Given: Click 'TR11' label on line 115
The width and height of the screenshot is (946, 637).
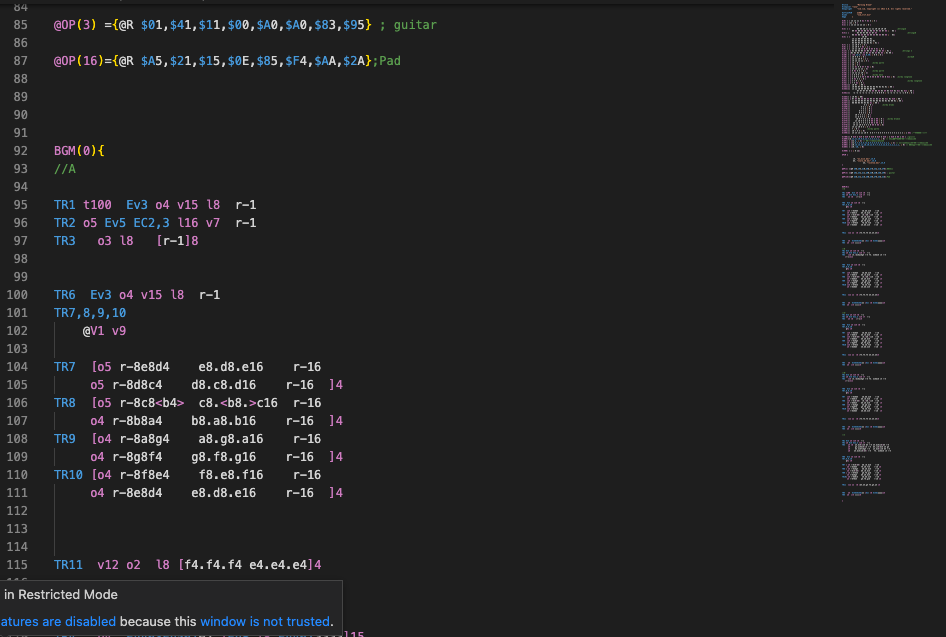Looking at the screenshot, I should point(69,565).
